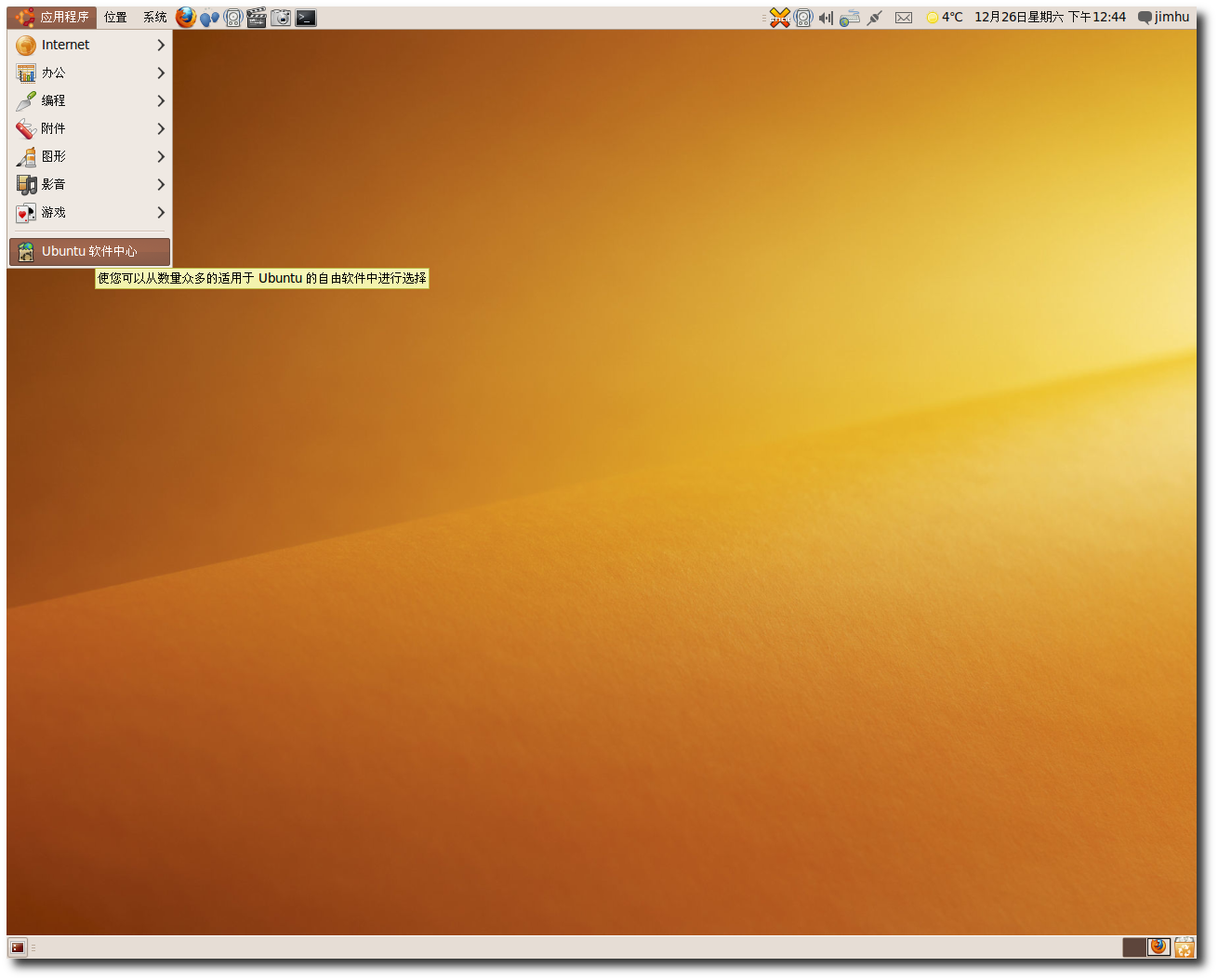Open the clapperboard video editor launcher
1218x980 pixels.
[x=257, y=17]
